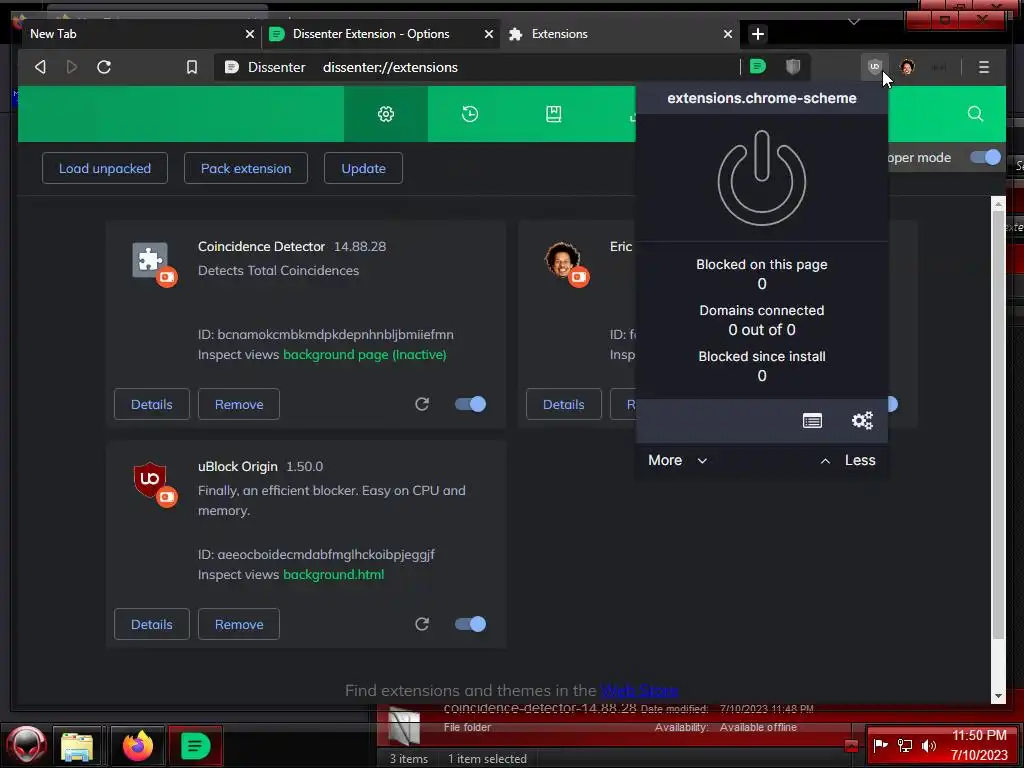This screenshot has height=768, width=1024.
Task: Expand More in uBlock popup
Action: pyautogui.click(x=677, y=460)
